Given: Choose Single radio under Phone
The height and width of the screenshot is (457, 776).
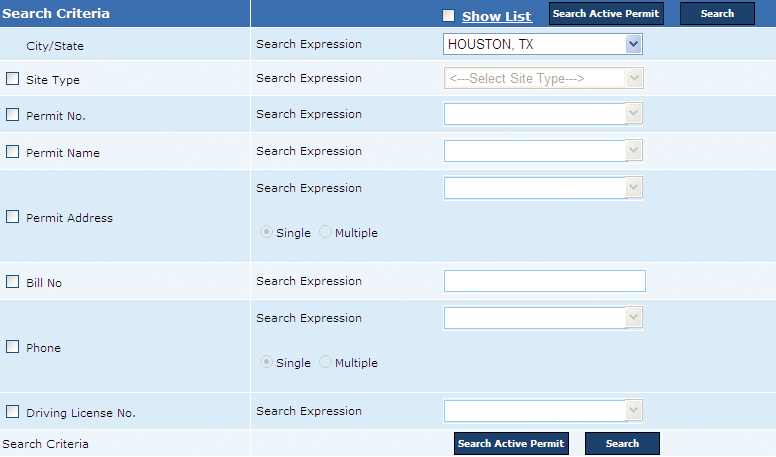Looking at the screenshot, I should [x=267, y=363].
